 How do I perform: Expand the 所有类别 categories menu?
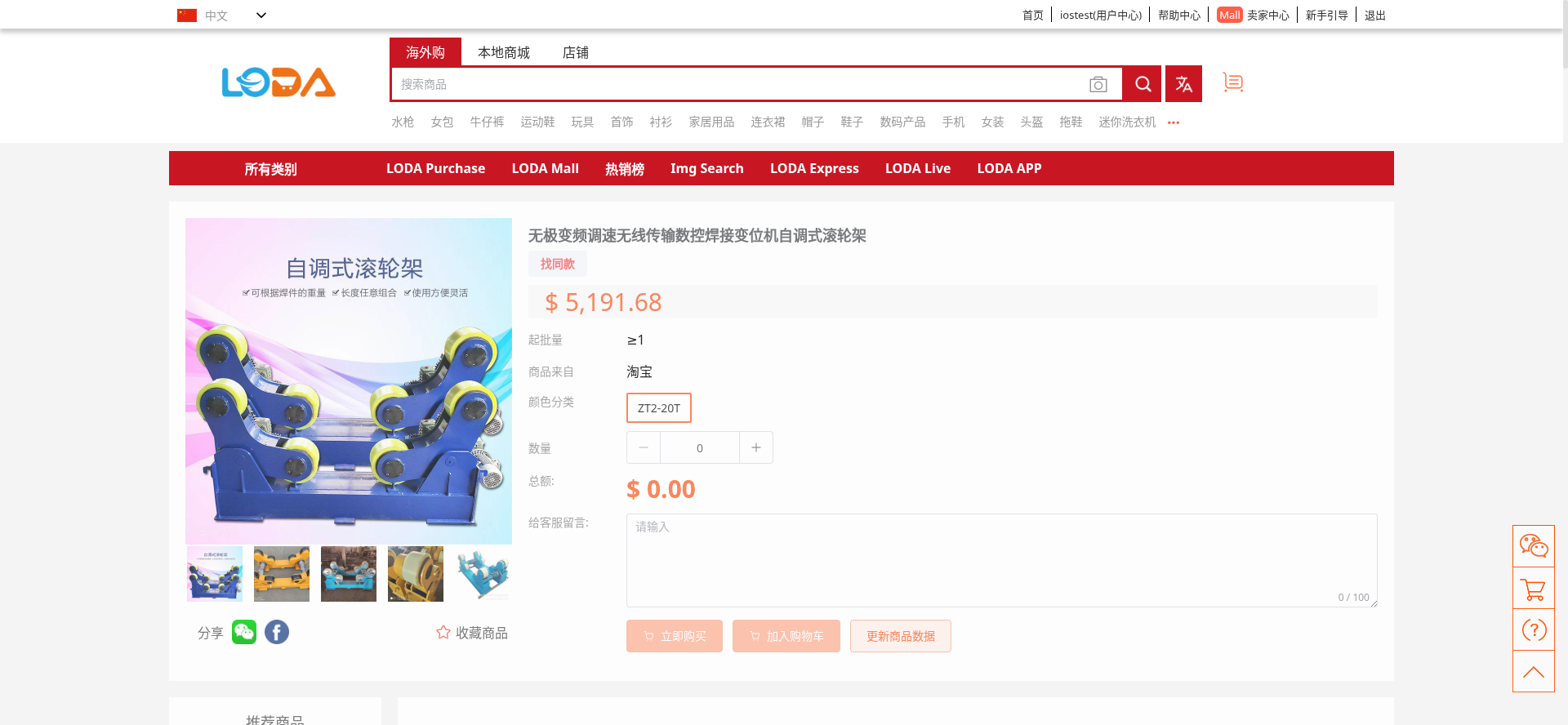270,169
